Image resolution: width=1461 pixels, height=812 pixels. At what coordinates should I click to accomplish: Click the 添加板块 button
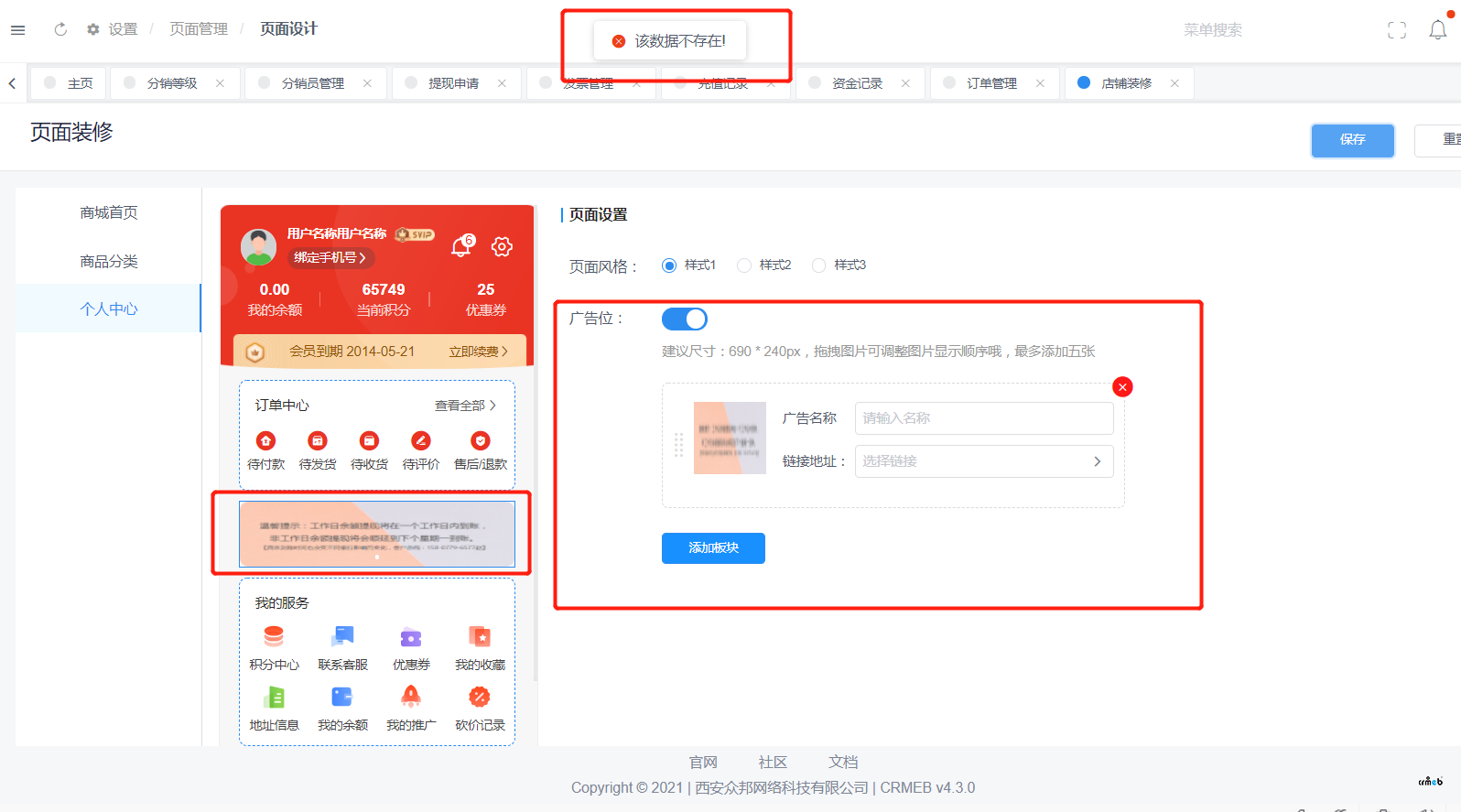click(x=713, y=548)
